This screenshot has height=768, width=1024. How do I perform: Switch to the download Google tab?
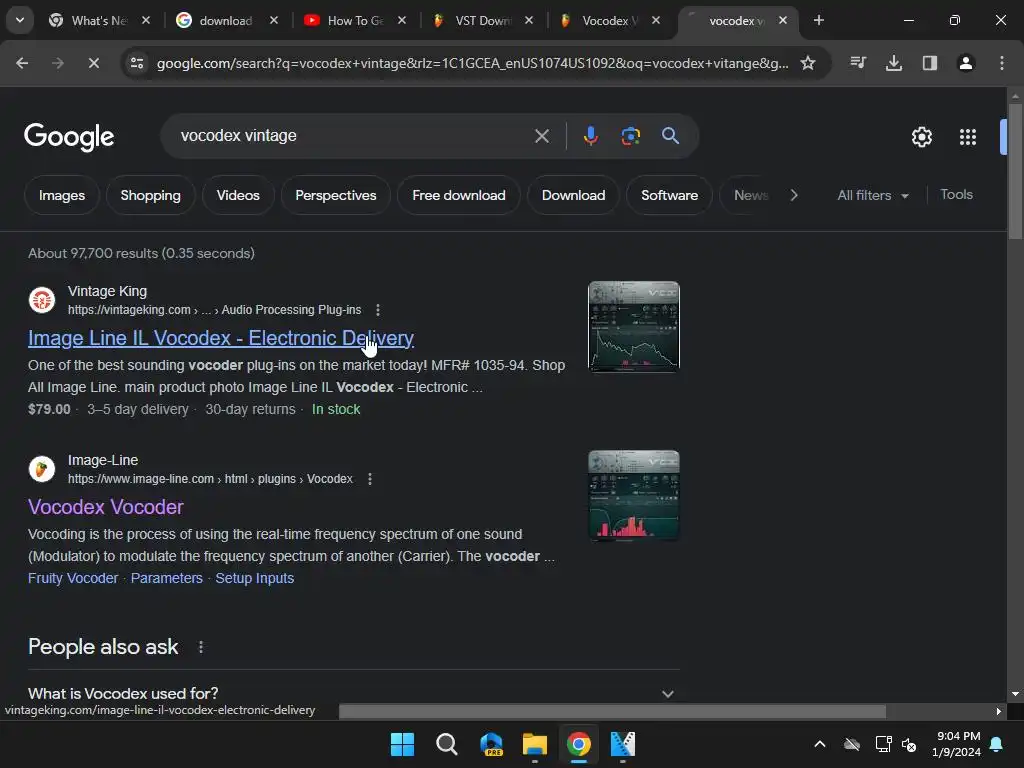[x=226, y=21]
